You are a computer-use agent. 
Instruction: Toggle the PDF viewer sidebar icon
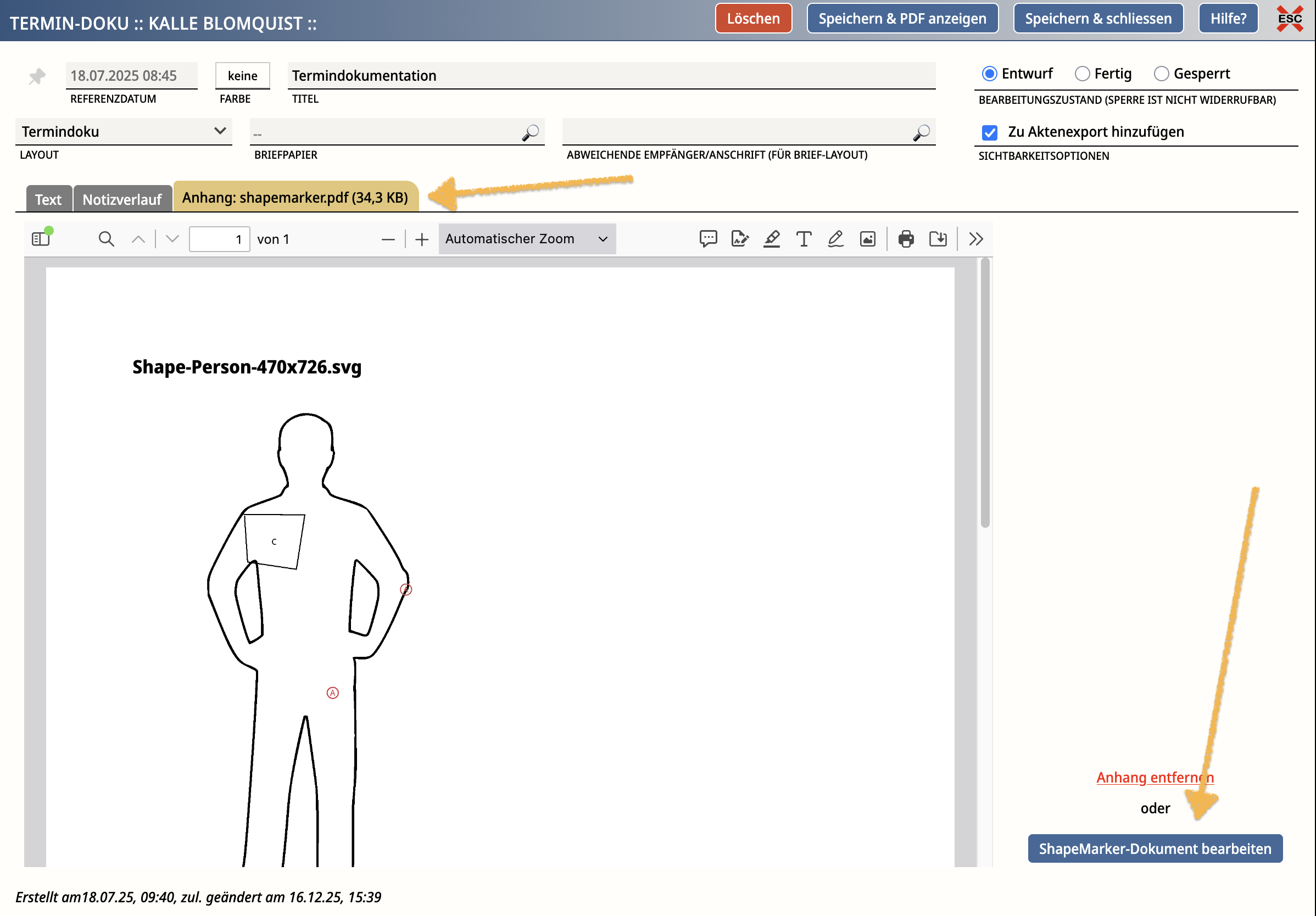click(x=40, y=238)
